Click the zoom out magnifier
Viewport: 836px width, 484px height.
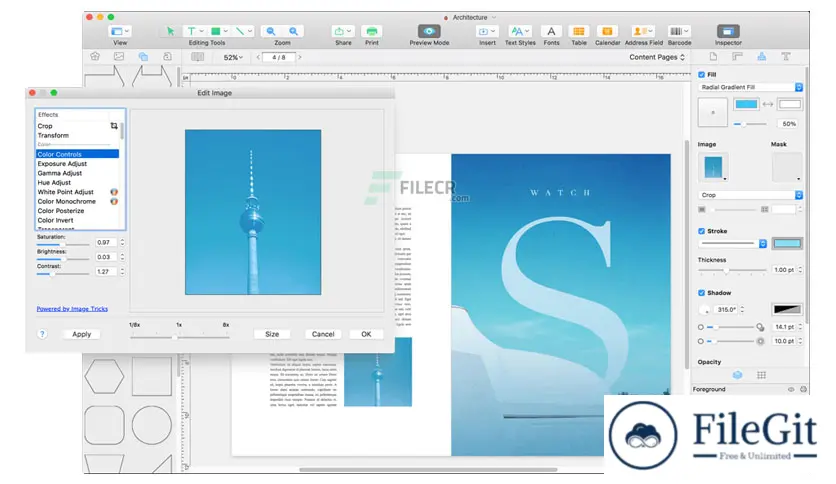coord(271,31)
